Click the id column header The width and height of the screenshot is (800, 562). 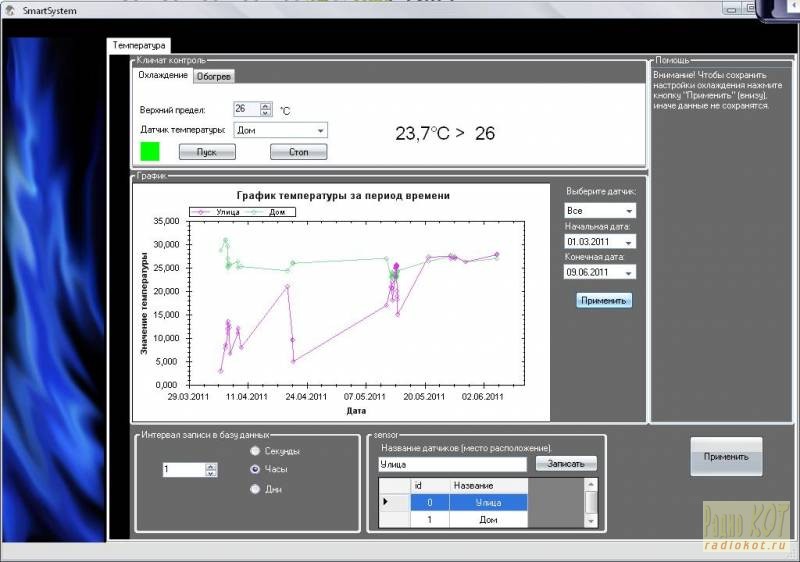coord(430,486)
